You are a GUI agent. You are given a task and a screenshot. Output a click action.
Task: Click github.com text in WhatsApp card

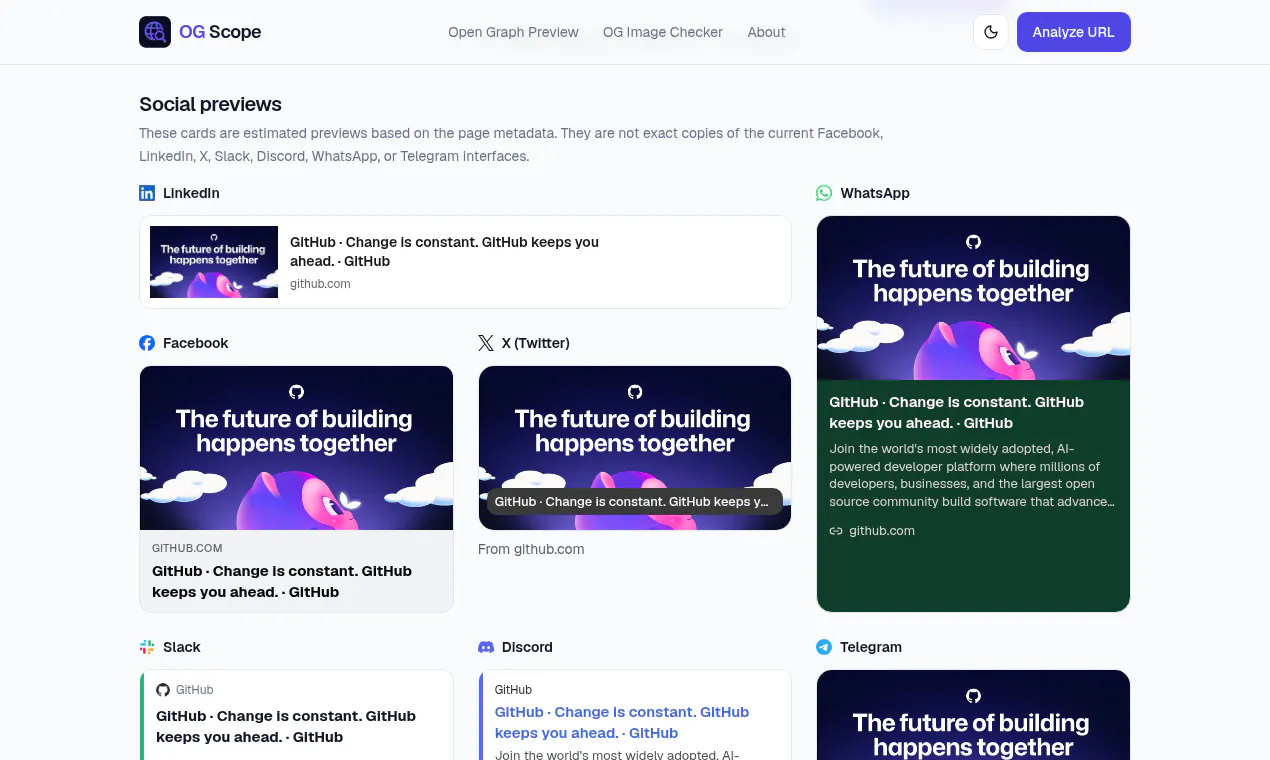(x=882, y=531)
